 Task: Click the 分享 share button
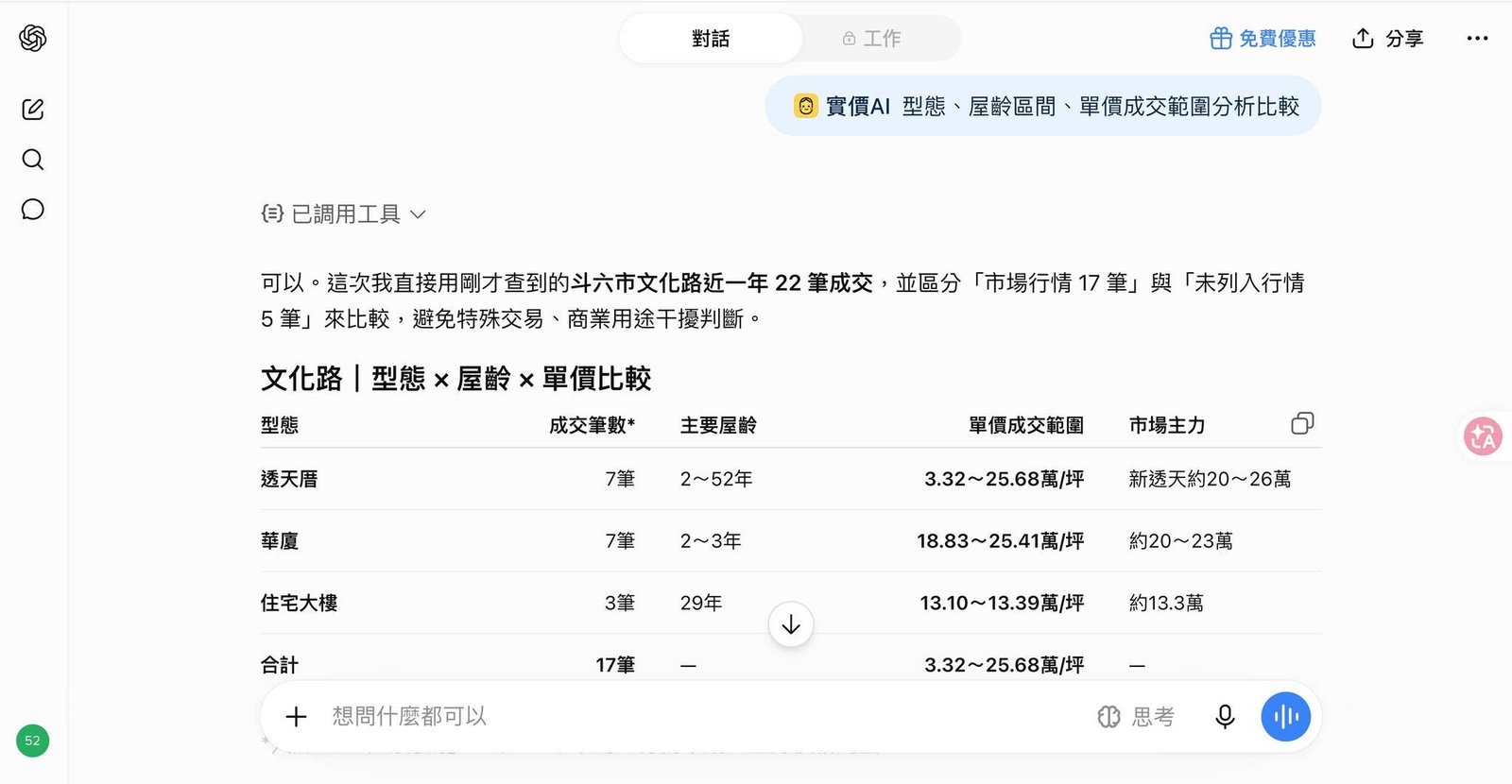pos(1387,39)
